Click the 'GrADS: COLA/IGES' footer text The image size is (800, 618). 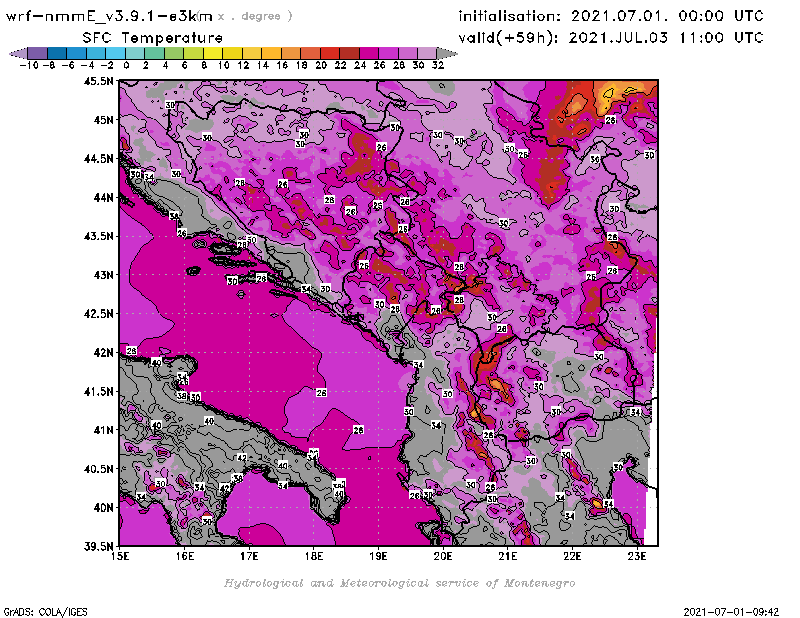coord(45,612)
